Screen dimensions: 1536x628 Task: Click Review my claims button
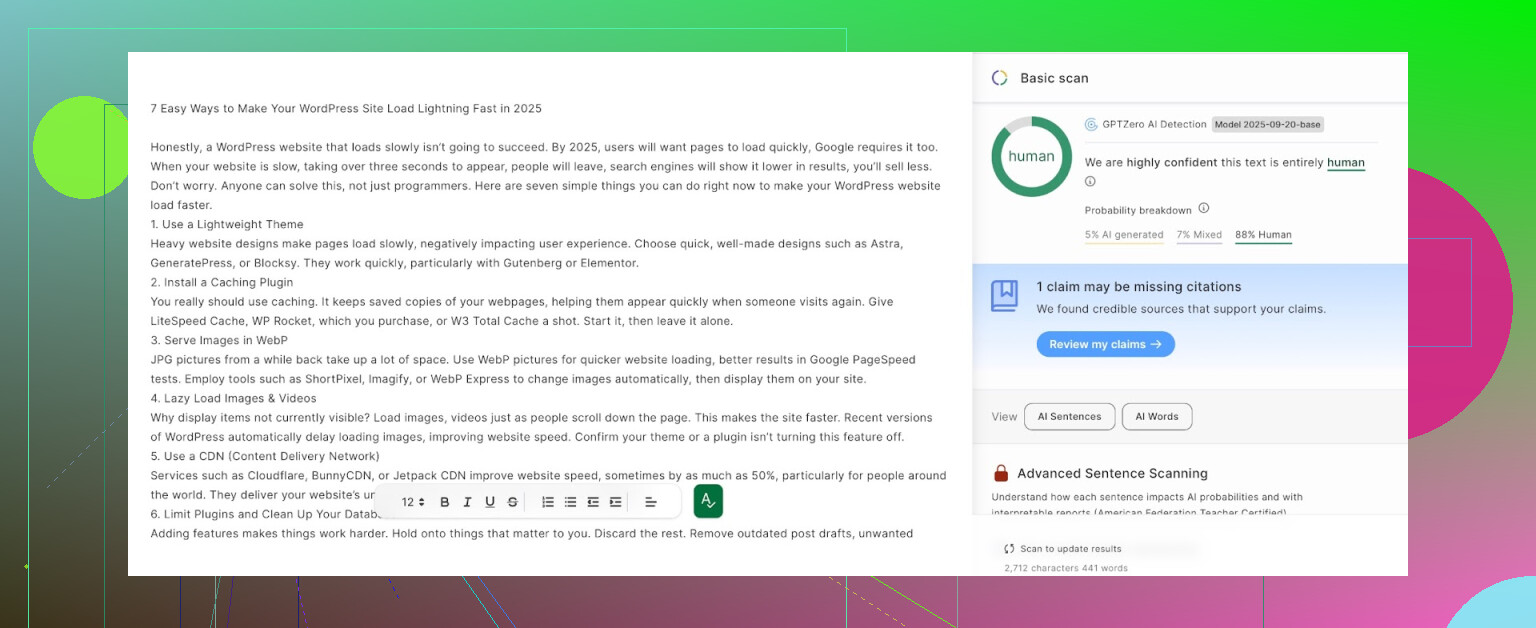pos(1105,344)
